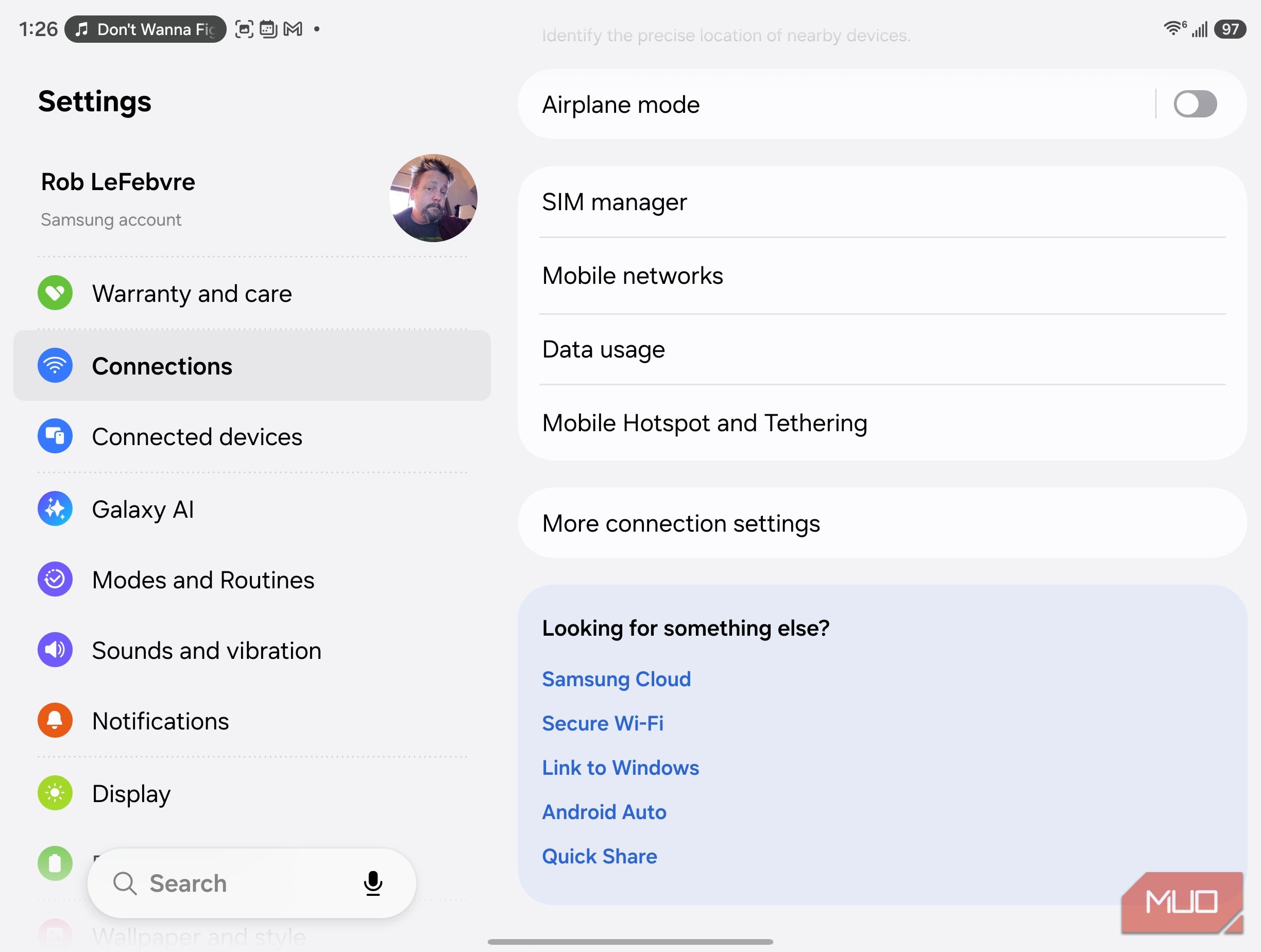Follow the Quick Share link
This screenshot has height=952, width=1261.
pos(599,856)
